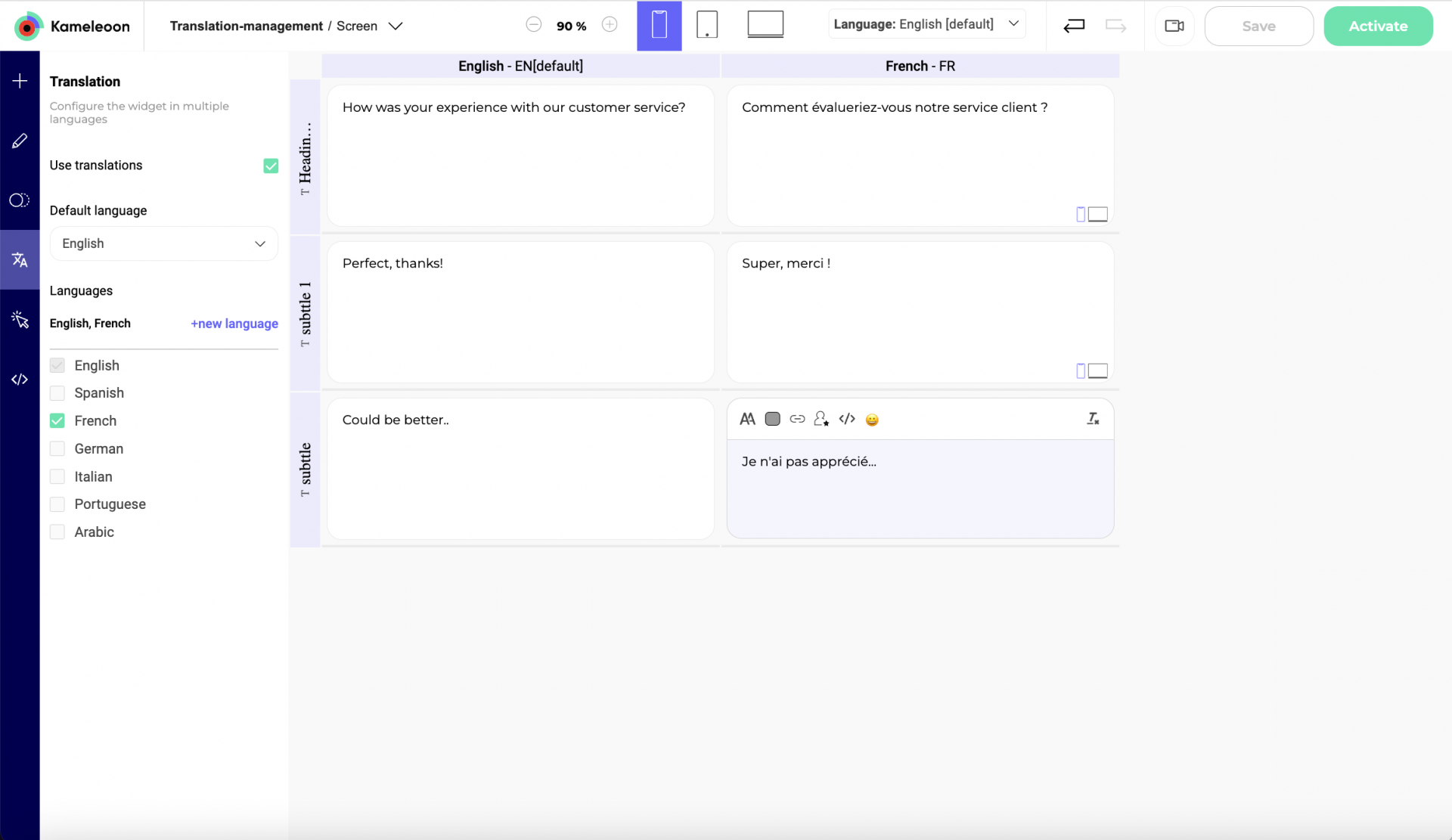Click the link icon in text toolbar
Screen dimensions: 1452x840
point(797,419)
